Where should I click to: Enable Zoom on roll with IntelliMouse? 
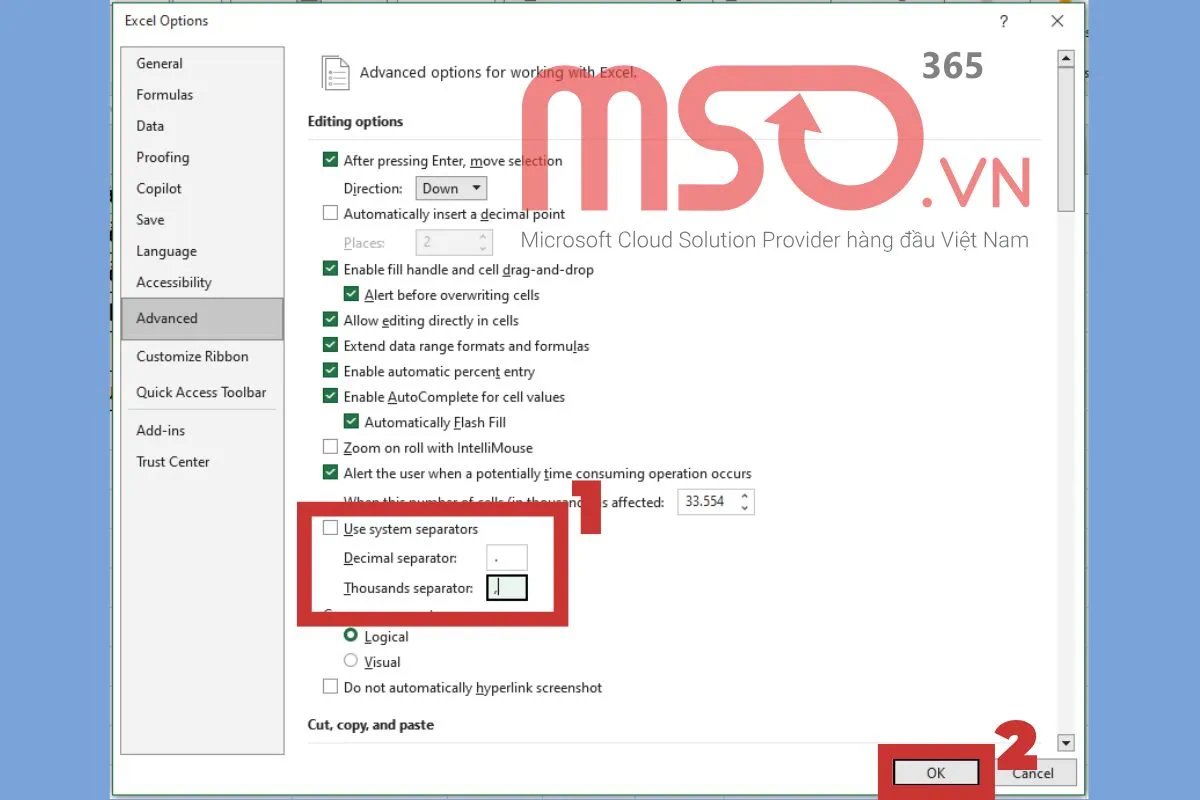click(330, 448)
